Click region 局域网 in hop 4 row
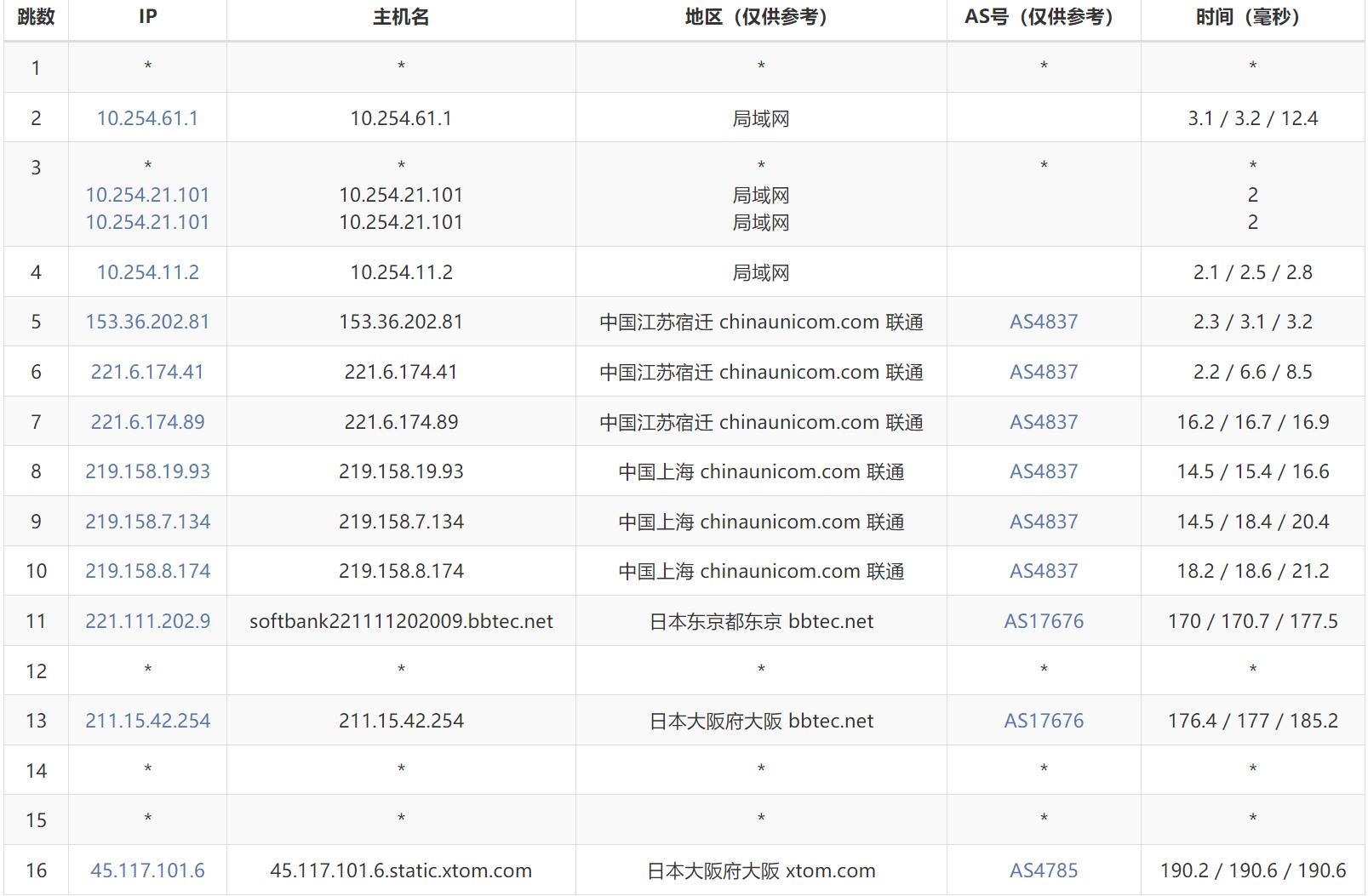The height and width of the screenshot is (896, 1368). [x=761, y=272]
